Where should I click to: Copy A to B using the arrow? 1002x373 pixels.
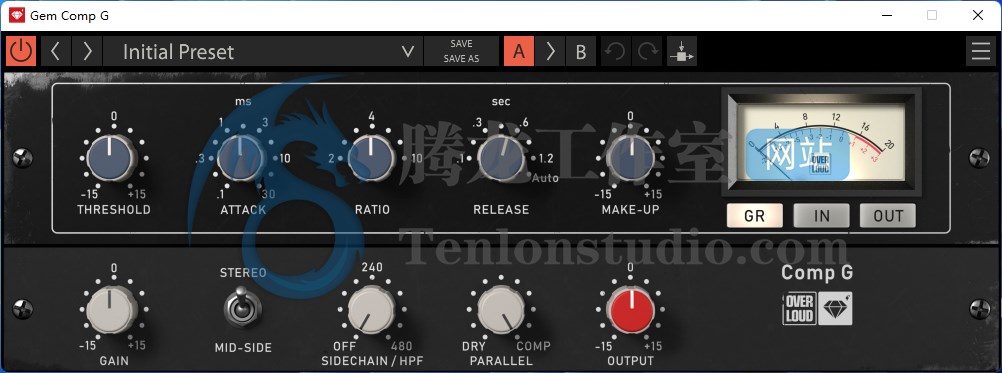pos(550,52)
